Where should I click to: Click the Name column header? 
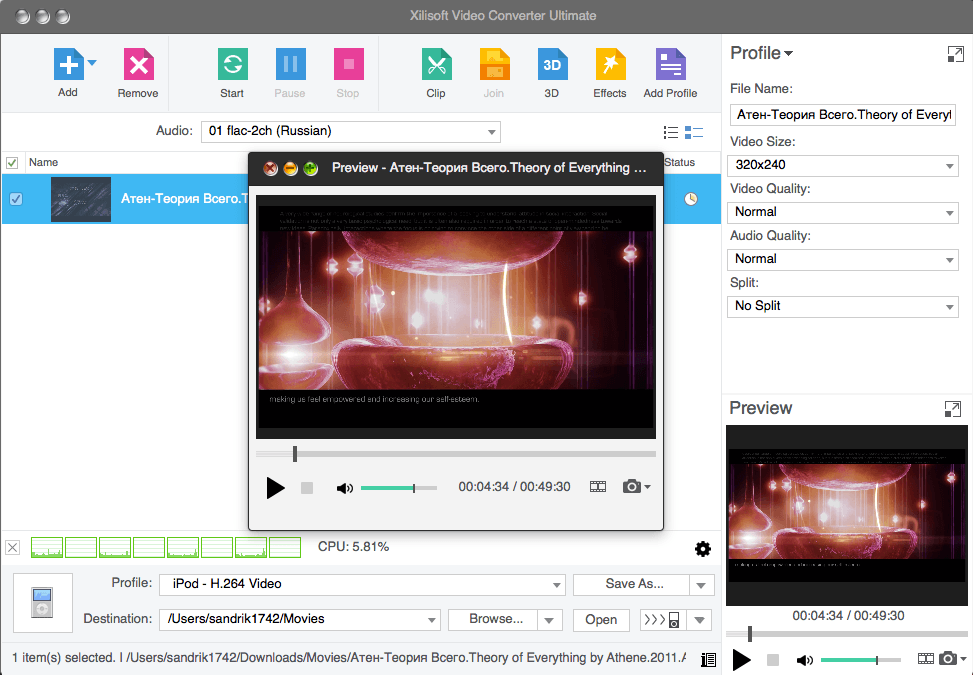point(43,162)
